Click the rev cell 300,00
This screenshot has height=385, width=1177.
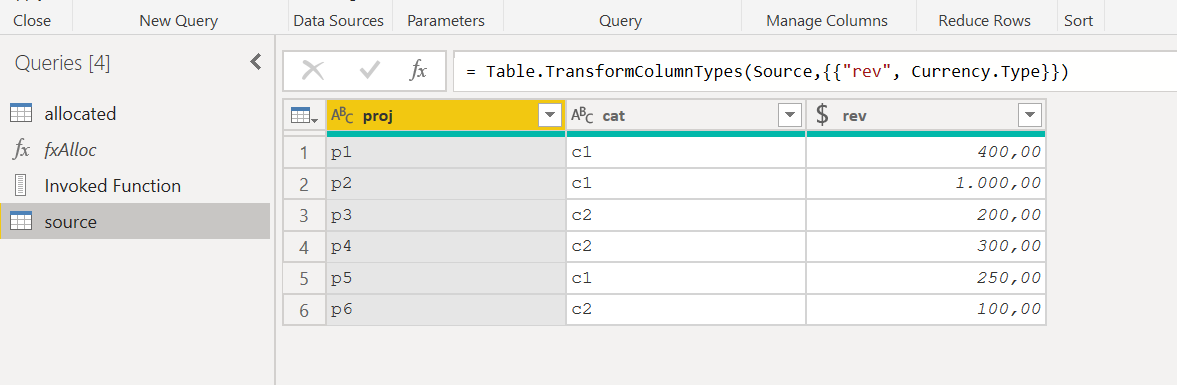click(926, 246)
